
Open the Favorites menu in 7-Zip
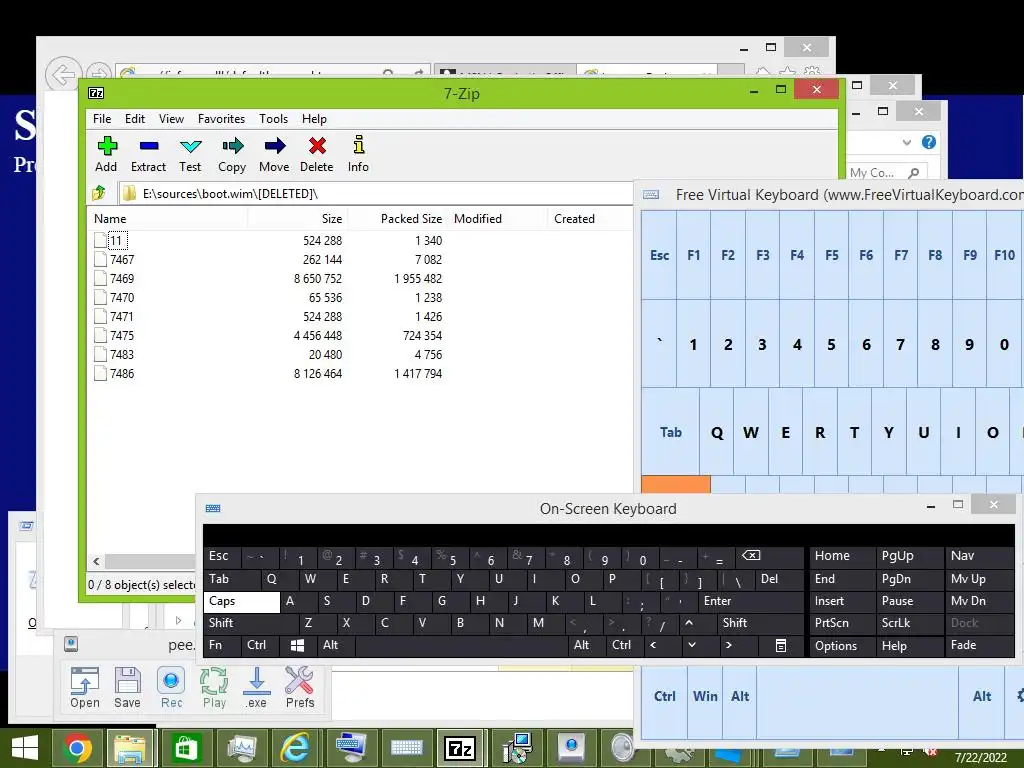tap(221, 119)
